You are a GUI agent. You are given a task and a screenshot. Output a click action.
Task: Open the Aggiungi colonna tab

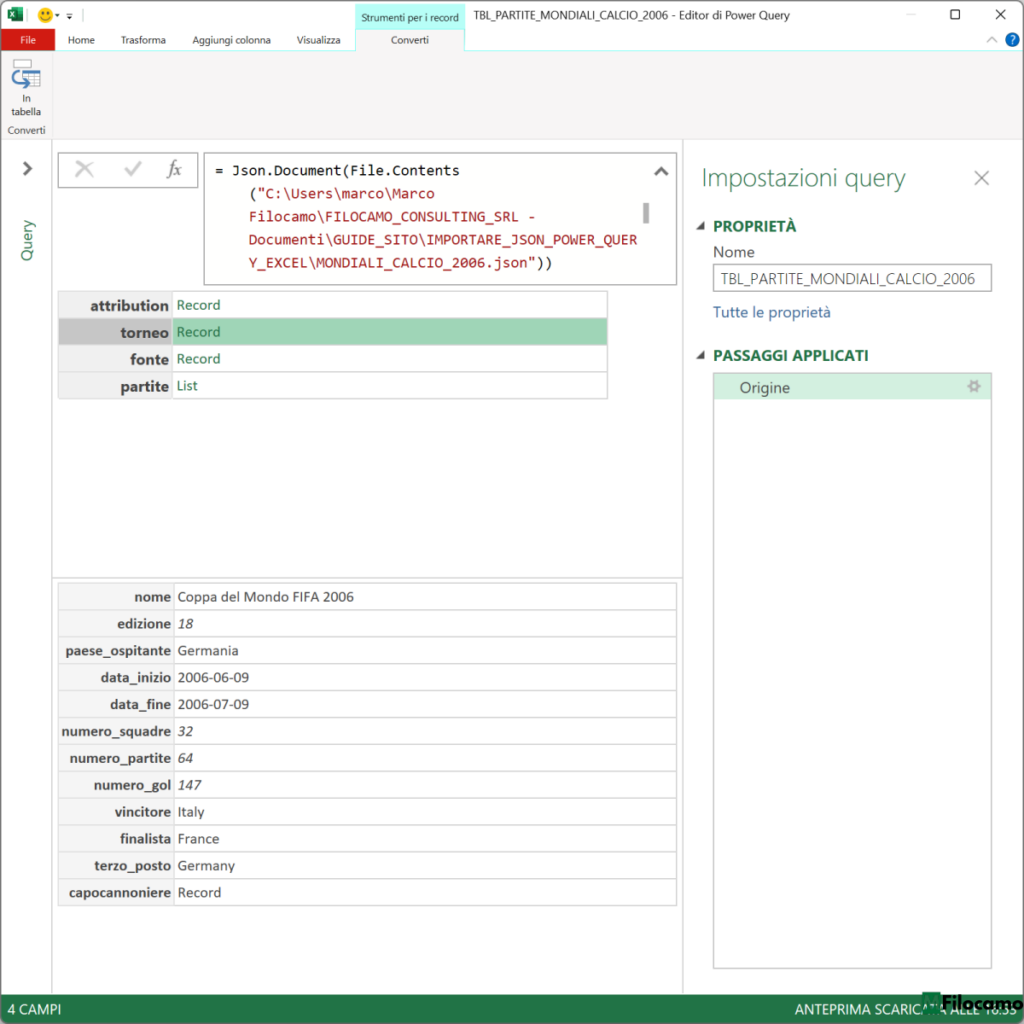point(231,40)
